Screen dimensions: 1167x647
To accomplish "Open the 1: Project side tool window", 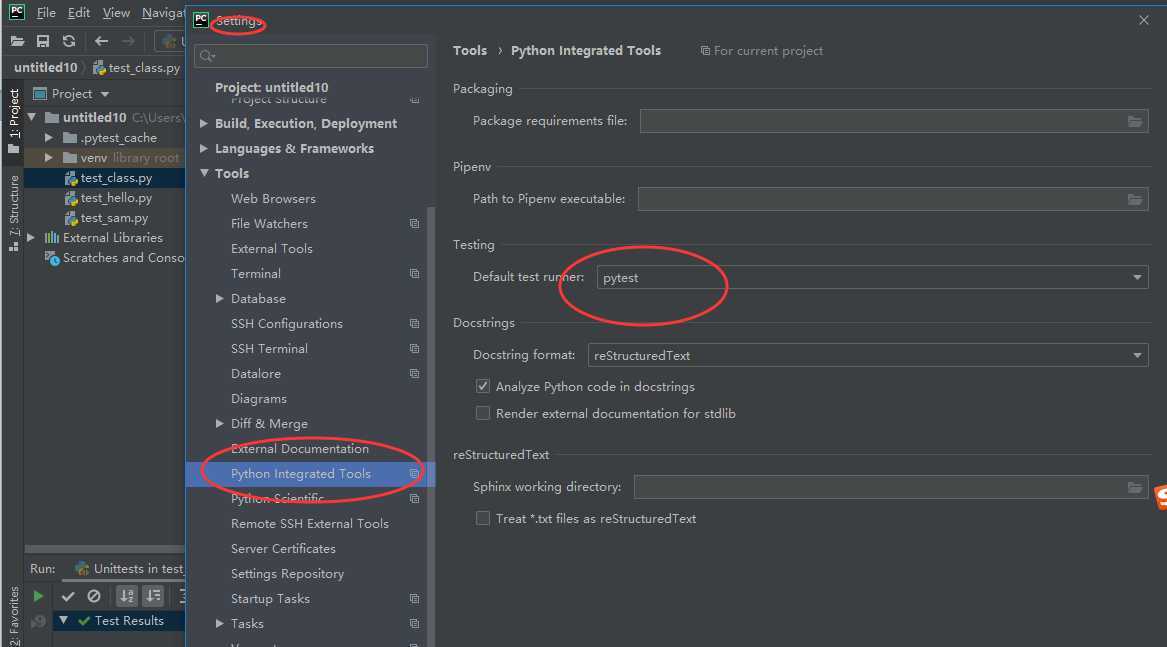I will [x=13, y=121].
